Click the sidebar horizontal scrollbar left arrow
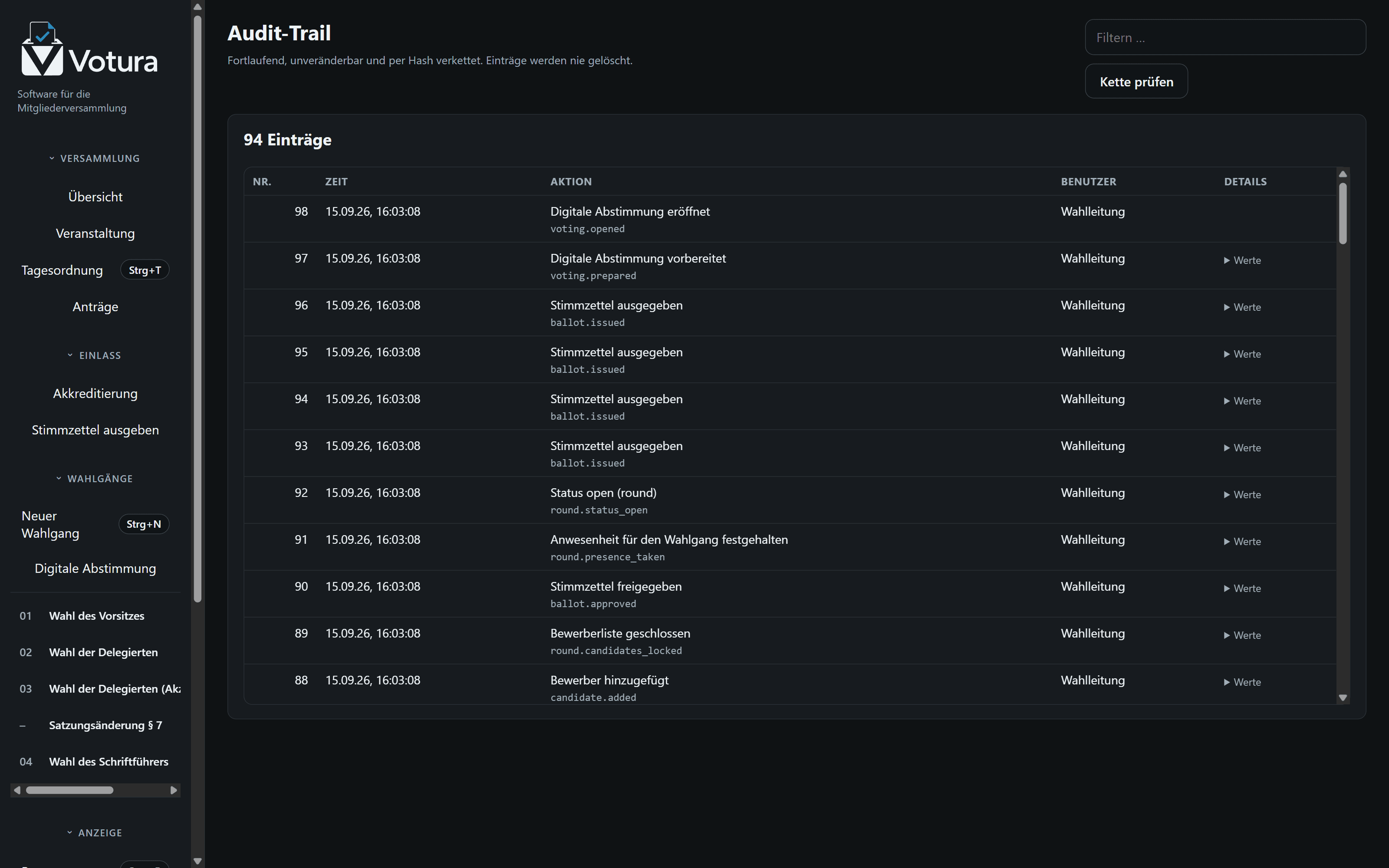This screenshot has width=1389, height=868. pyautogui.click(x=17, y=790)
